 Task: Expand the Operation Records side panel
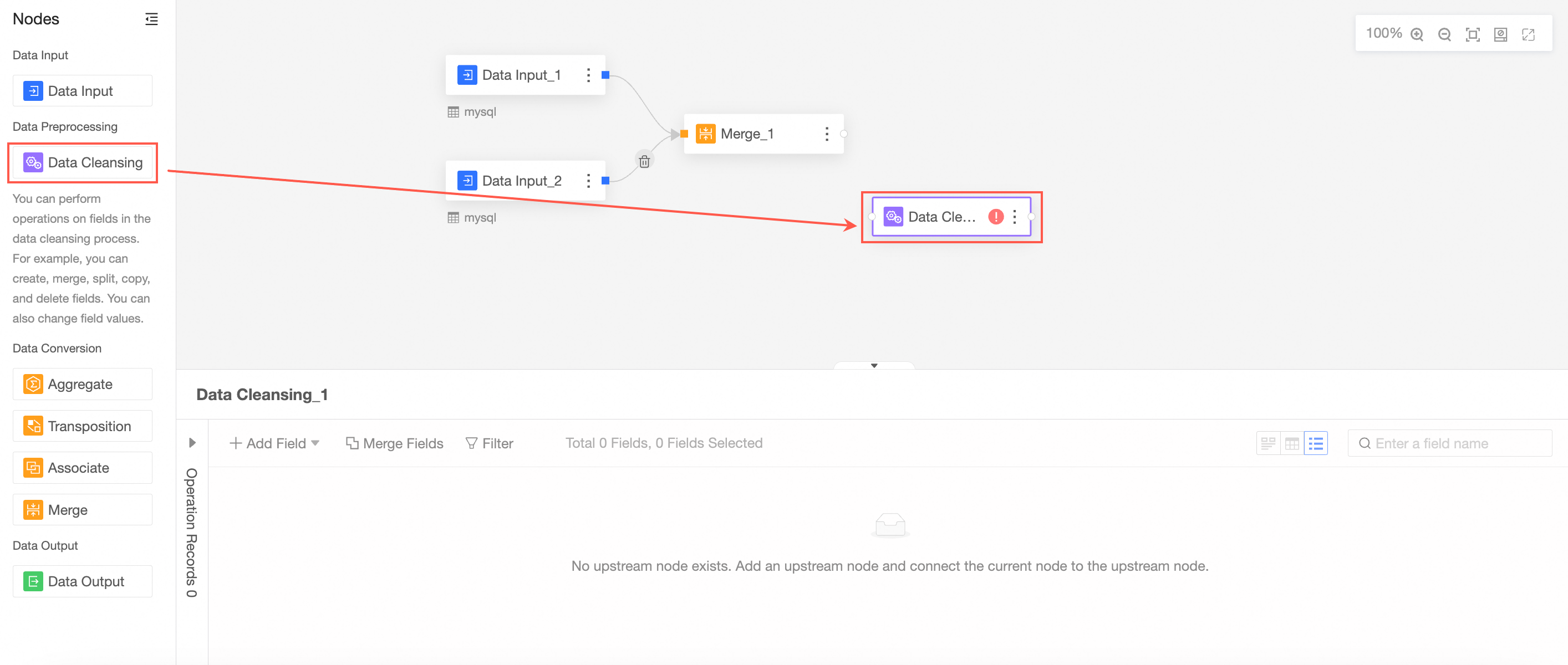(x=192, y=443)
